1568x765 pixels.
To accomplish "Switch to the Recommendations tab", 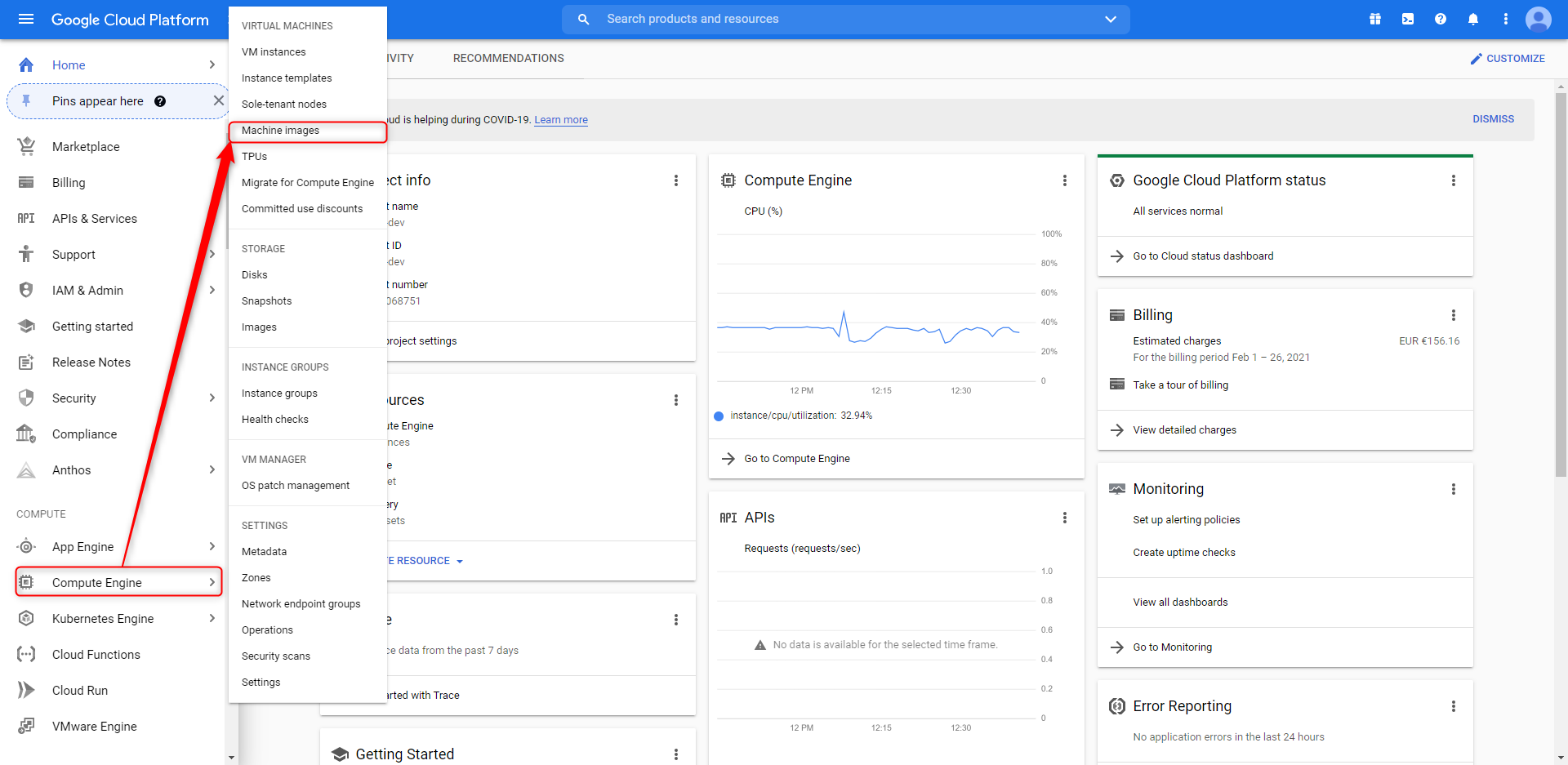I will tap(508, 58).
